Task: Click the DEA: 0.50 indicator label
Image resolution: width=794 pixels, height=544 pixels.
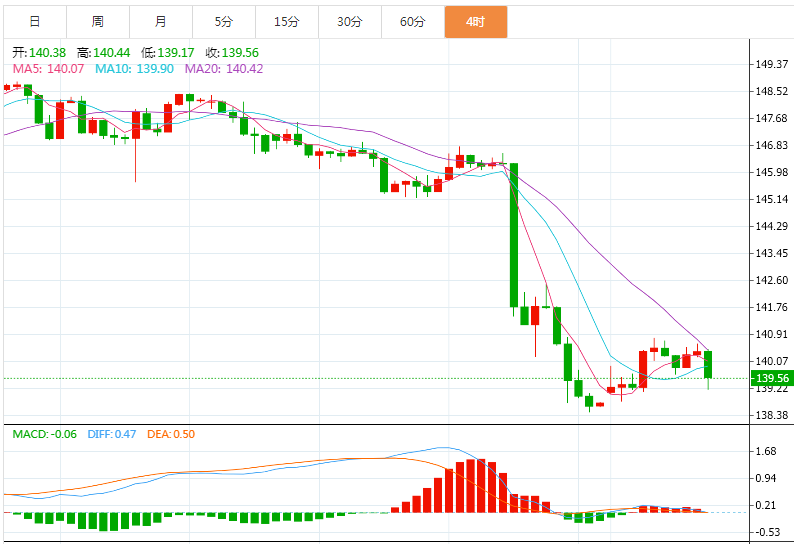Action: point(171,435)
